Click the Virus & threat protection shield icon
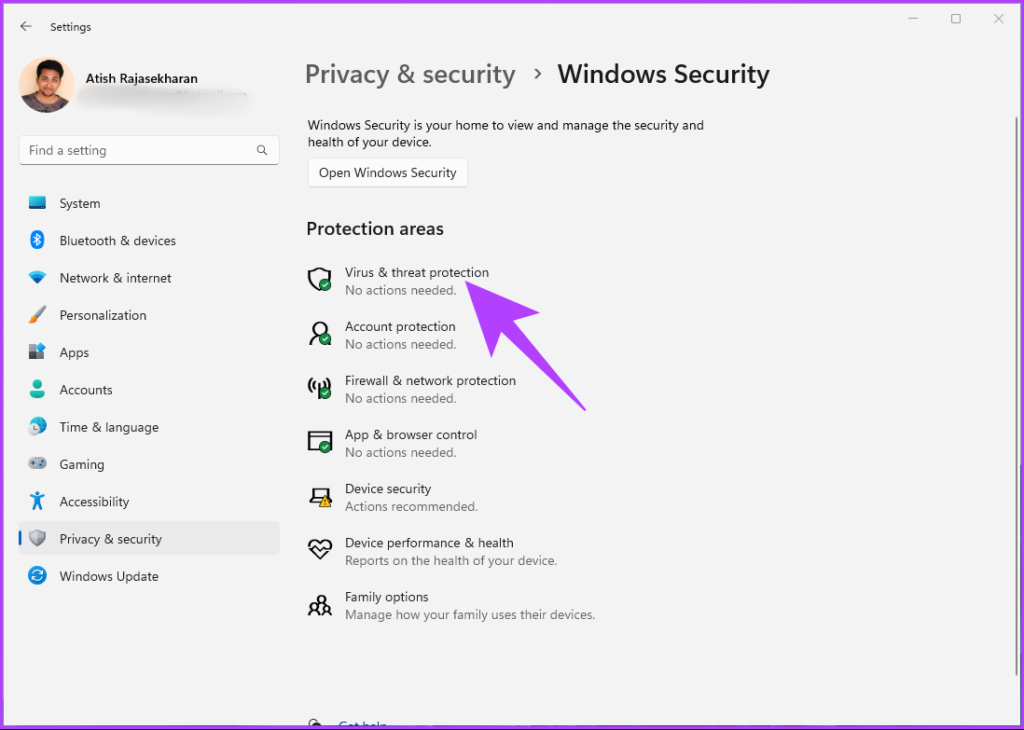 tap(319, 280)
